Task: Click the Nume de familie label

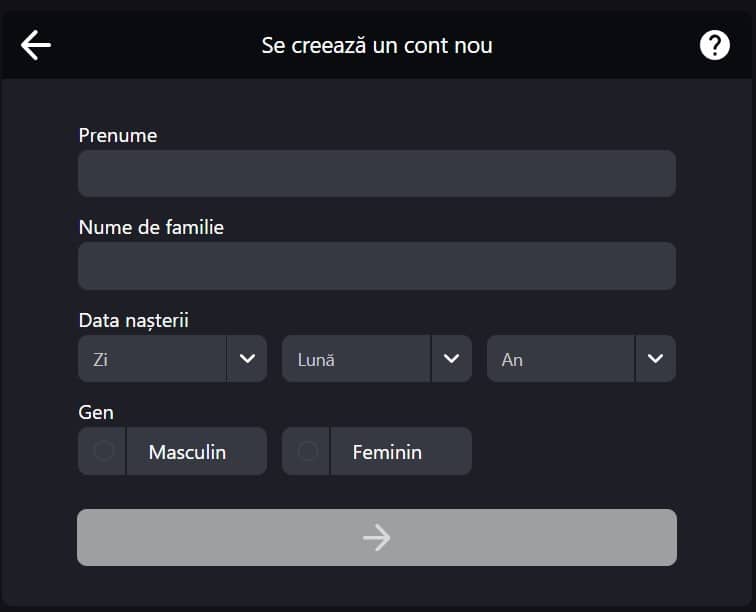Action: tap(151, 227)
